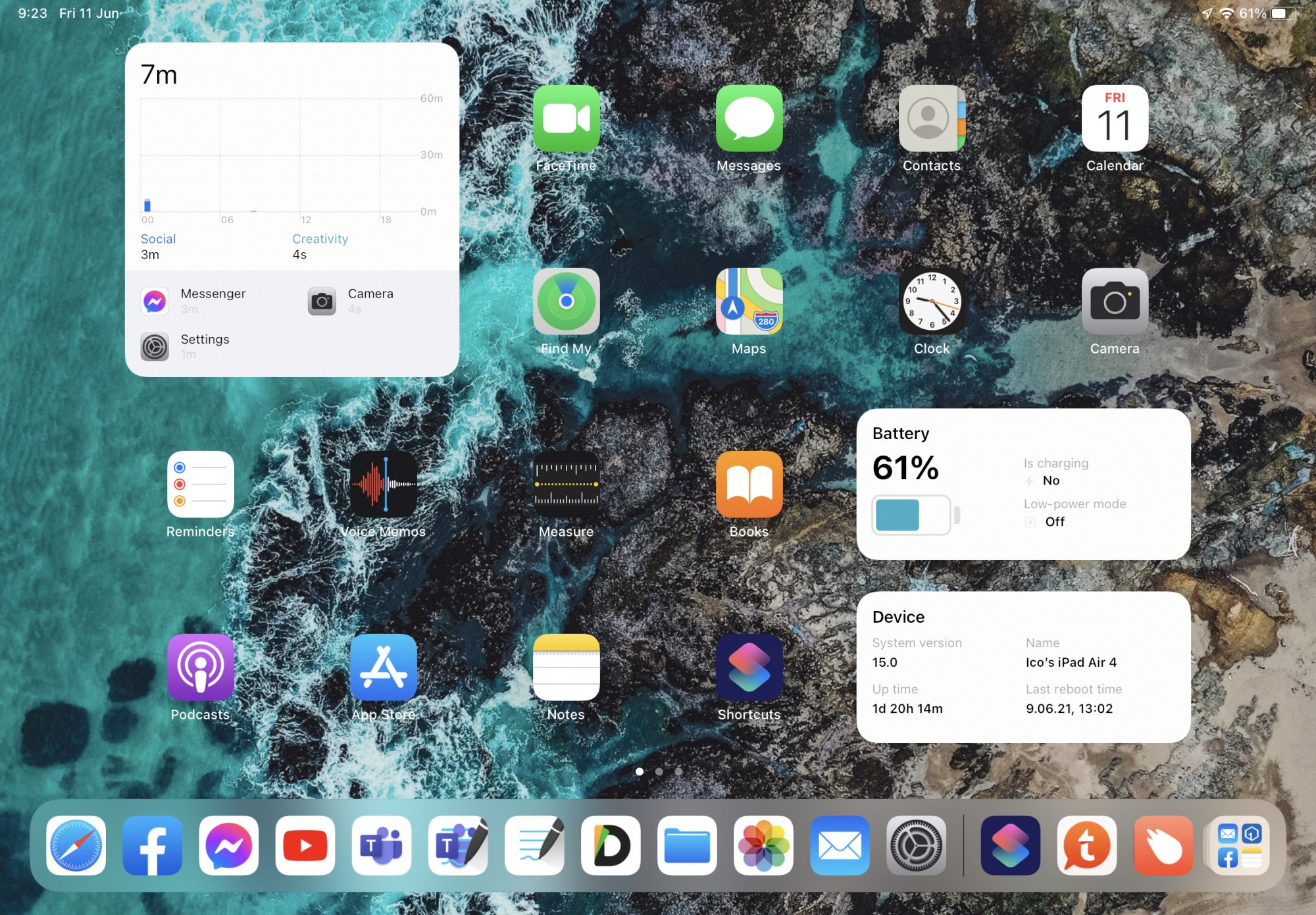Screen dimensions: 1316x915
Task: Open YouTube in the dock
Action: pos(305,846)
